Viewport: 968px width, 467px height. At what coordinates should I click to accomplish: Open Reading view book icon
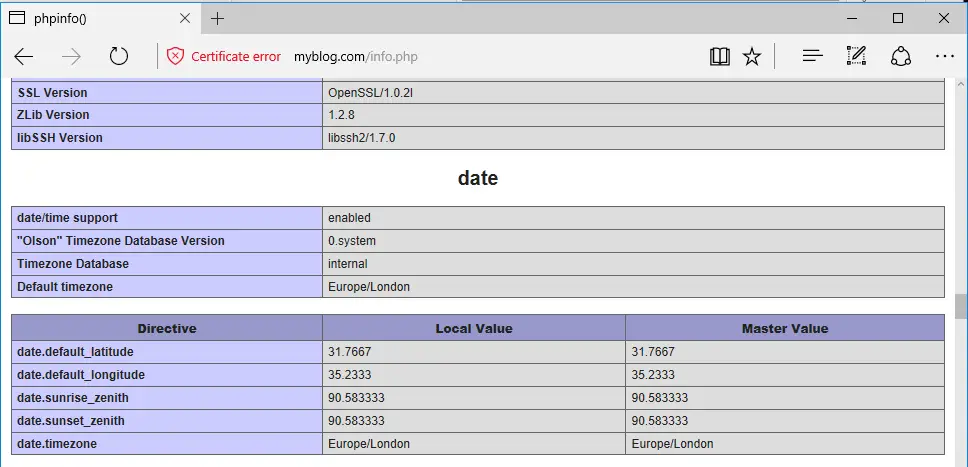[720, 57]
